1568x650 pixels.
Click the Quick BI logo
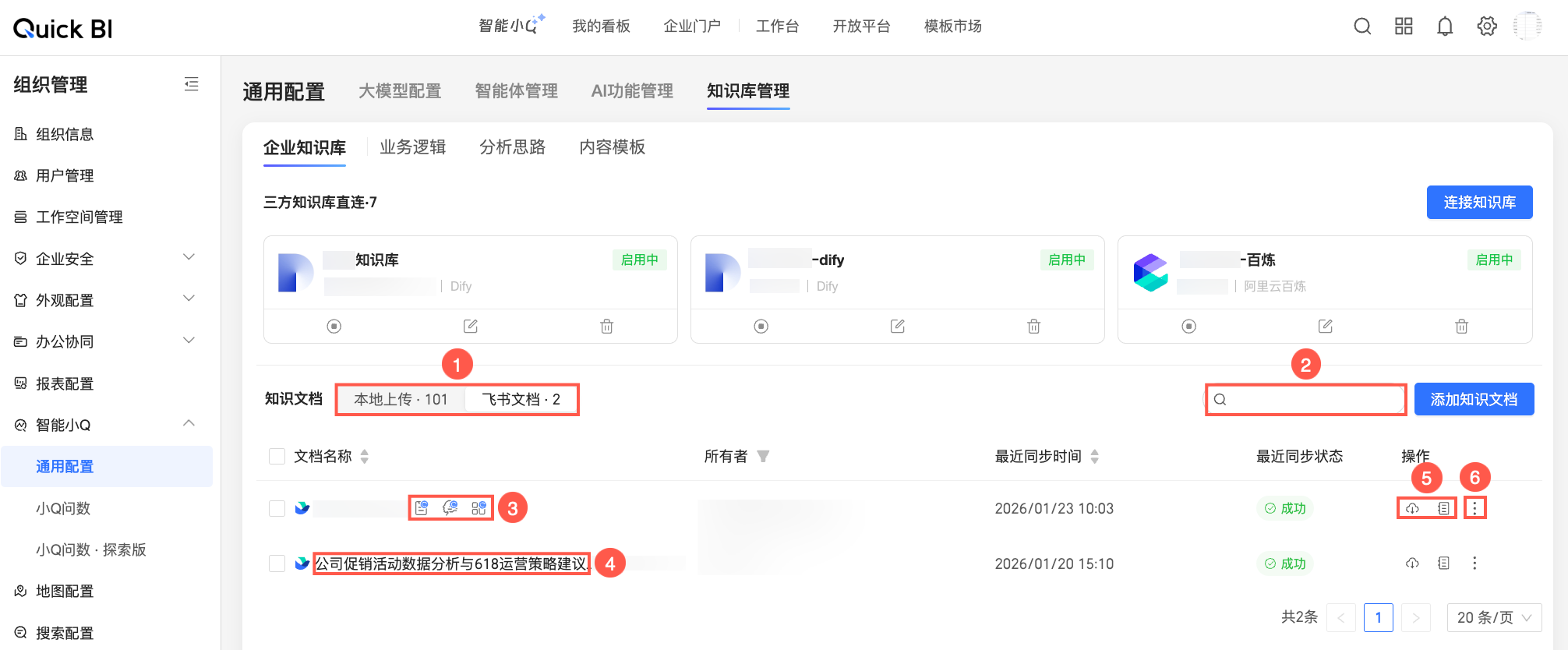click(63, 29)
